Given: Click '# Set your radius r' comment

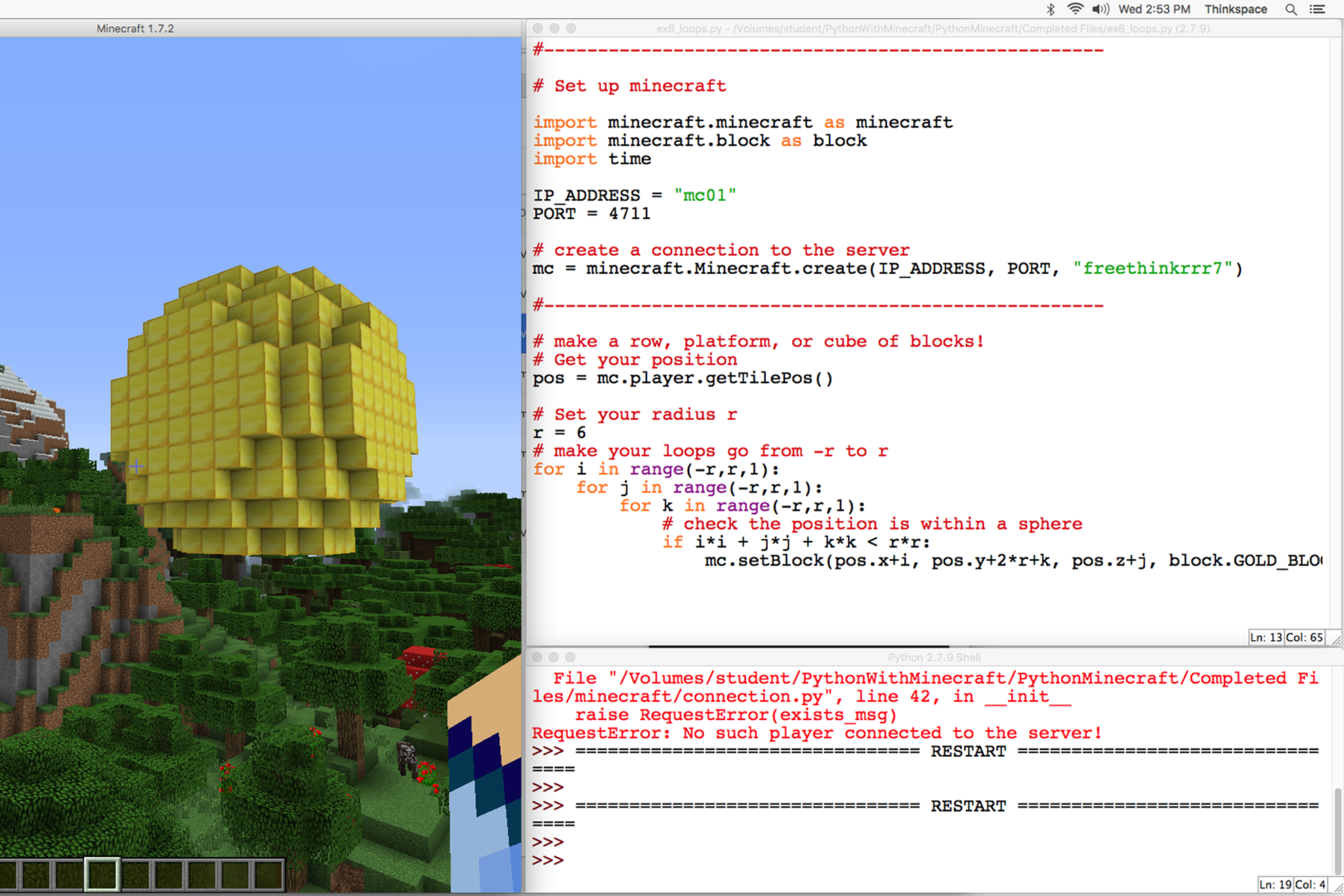Looking at the screenshot, I should click(x=635, y=415).
